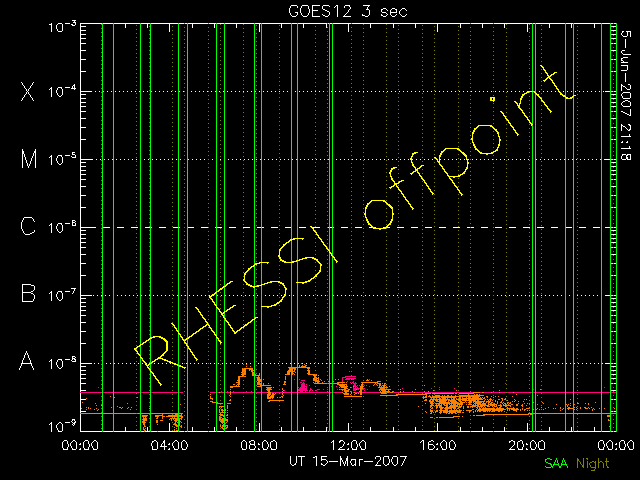Select the 10^-8 flux axis value

(x=62, y=363)
